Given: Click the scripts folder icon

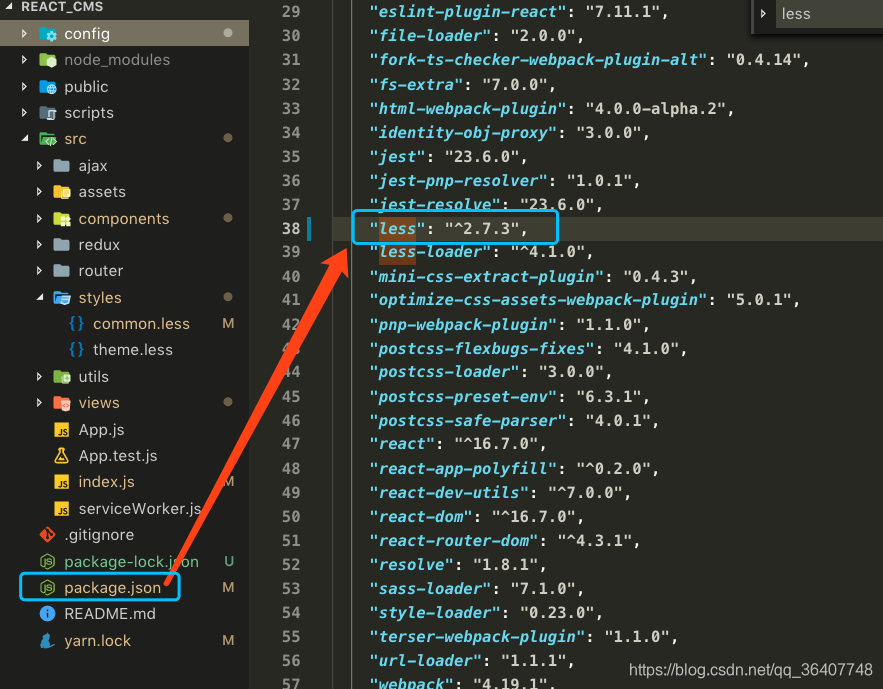Looking at the screenshot, I should [48, 113].
